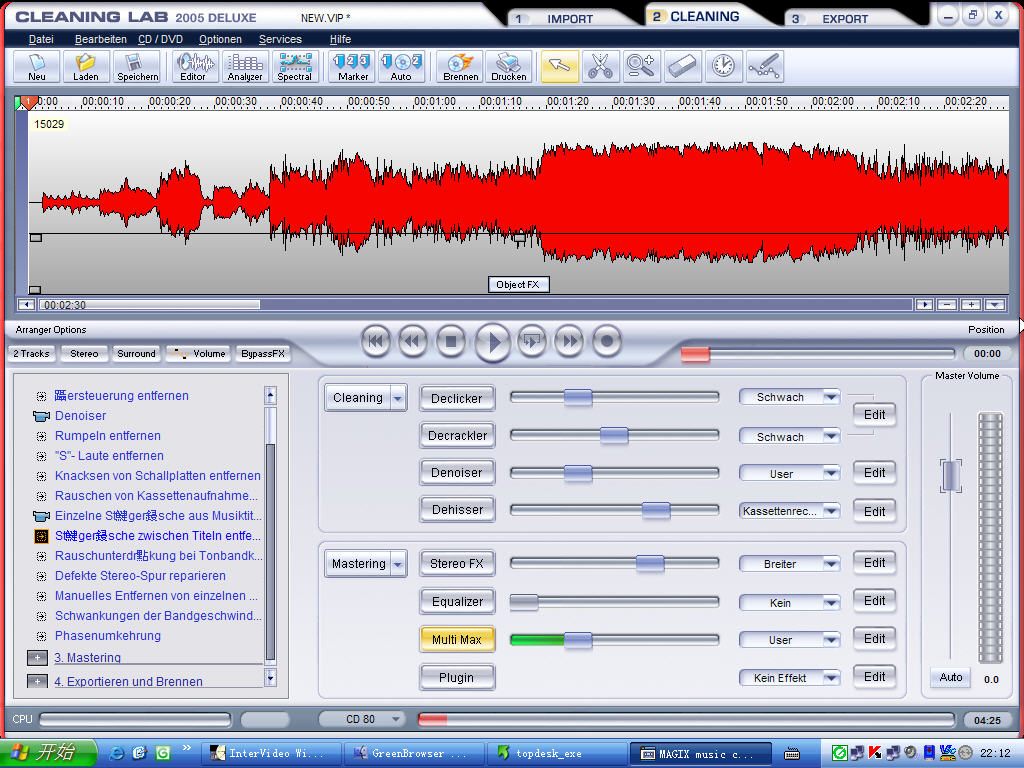Image resolution: width=1024 pixels, height=768 pixels.
Task: Expand the 3. Mastering tree section
Action: [x=37, y=658]
